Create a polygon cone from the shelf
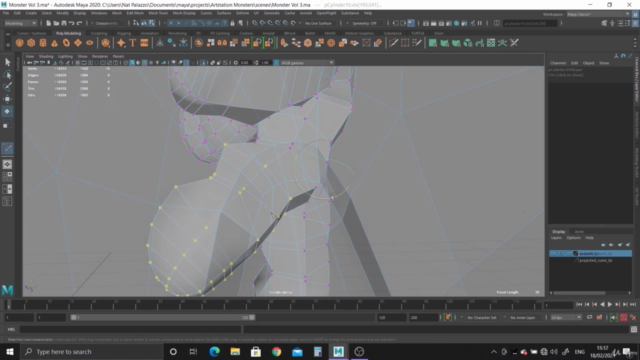 (54, 43)
